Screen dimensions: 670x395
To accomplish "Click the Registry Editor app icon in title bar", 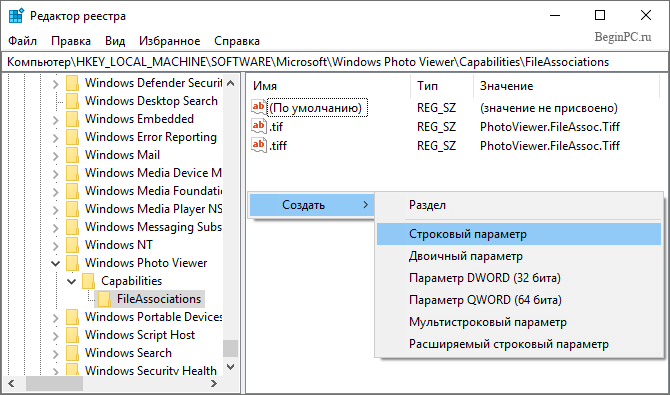I will (x=16, y=16).
